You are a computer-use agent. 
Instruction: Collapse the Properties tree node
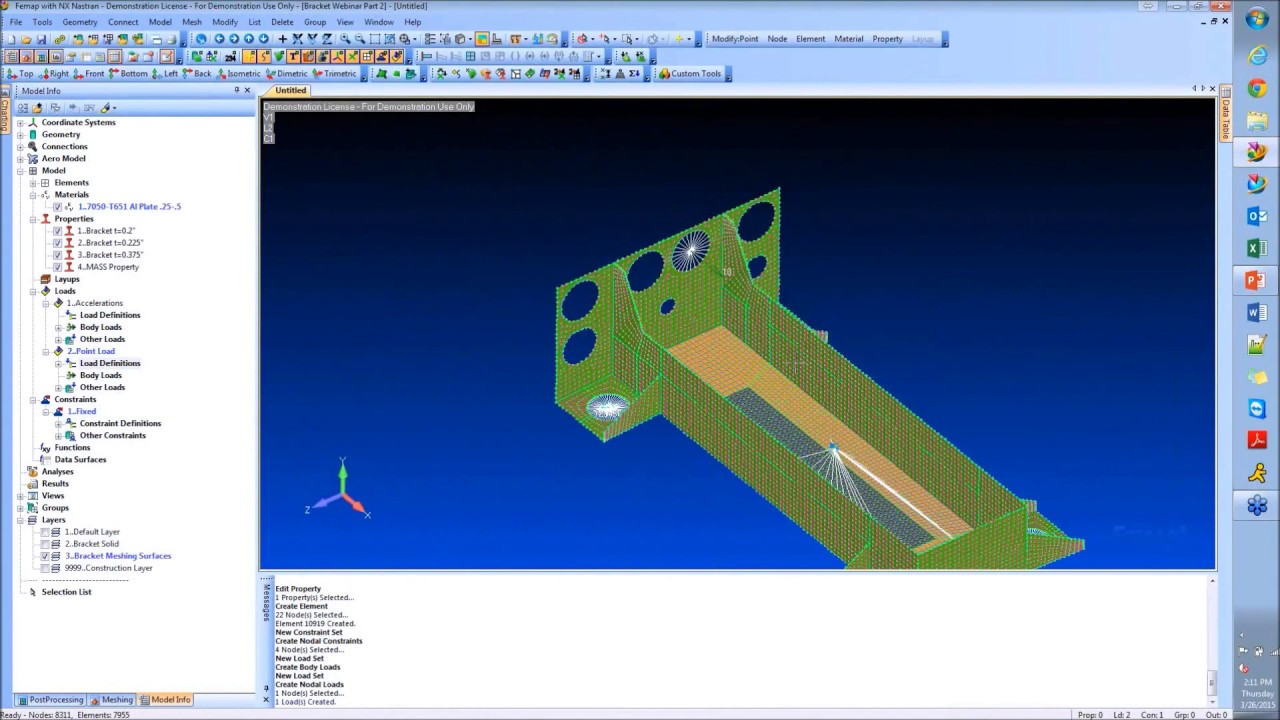[x=32, y=219]
